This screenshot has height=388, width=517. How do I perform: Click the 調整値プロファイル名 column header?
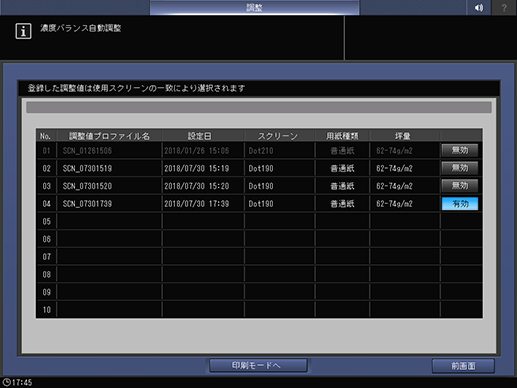click(x=109, y=136)
